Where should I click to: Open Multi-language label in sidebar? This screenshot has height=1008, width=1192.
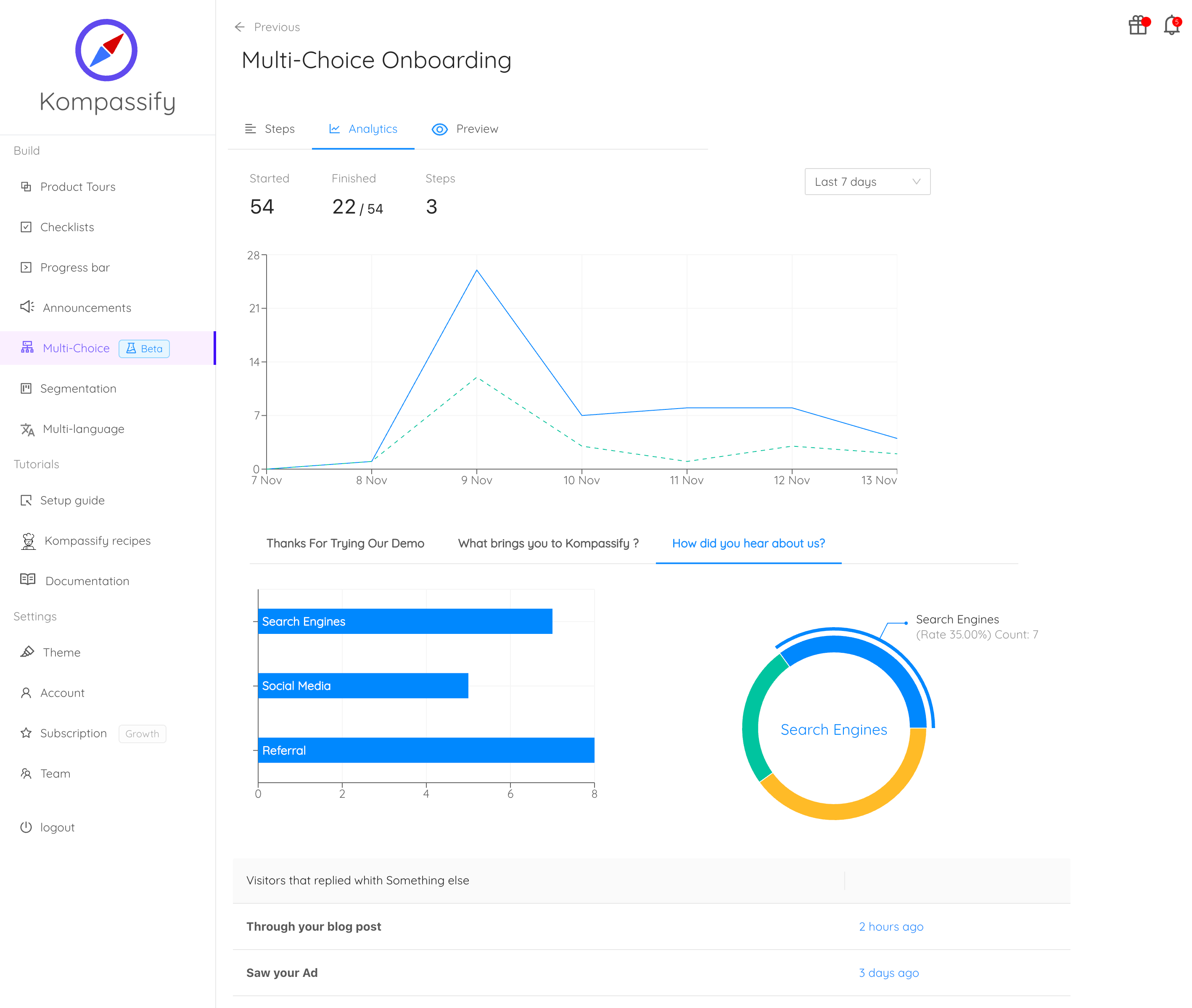[x=83, y=429]
